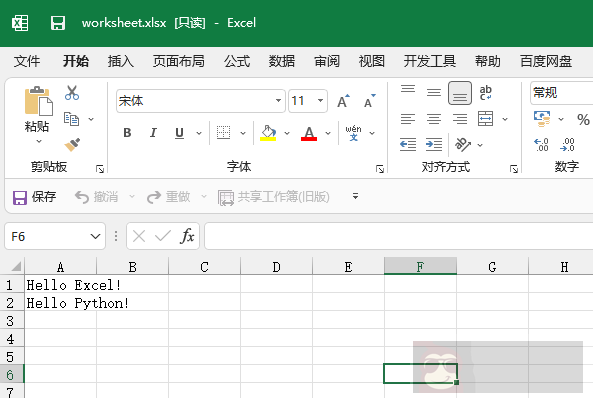
Task: Click the save floppy icon in title bar
Action: click(x=58, y=23)
